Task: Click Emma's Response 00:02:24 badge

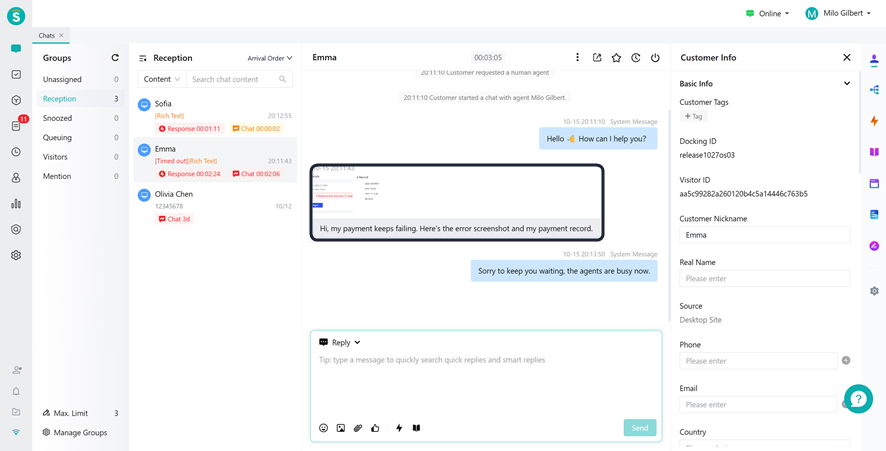Action: pos(189,174)
